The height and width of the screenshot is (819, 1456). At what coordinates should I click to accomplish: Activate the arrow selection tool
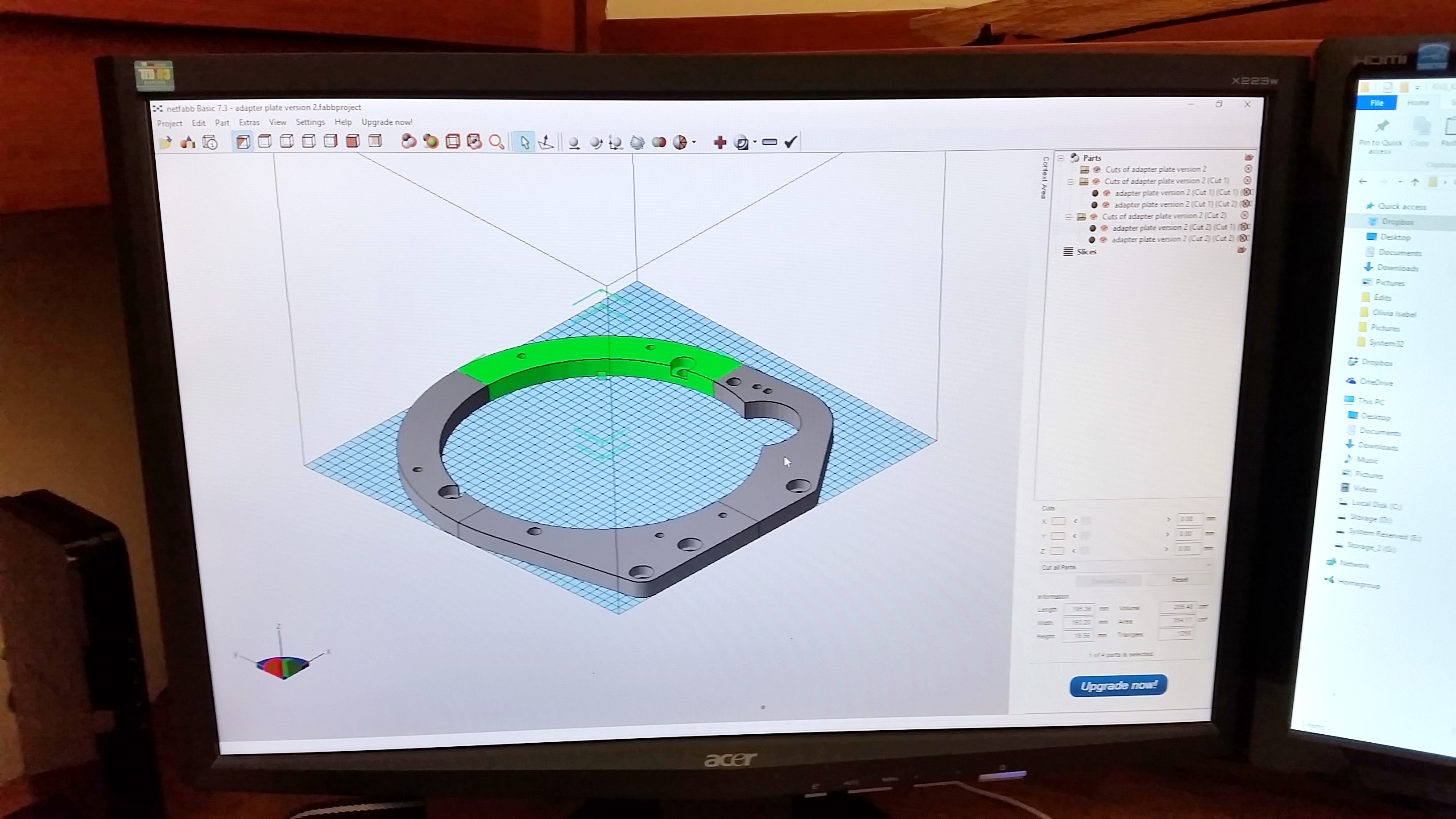pos(525,142)
